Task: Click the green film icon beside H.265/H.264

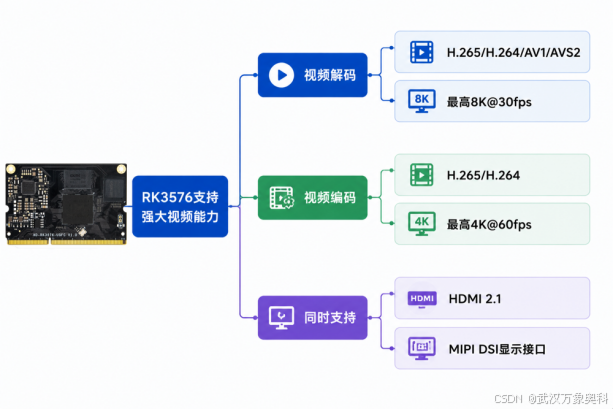Action: (x=421, y=175)
